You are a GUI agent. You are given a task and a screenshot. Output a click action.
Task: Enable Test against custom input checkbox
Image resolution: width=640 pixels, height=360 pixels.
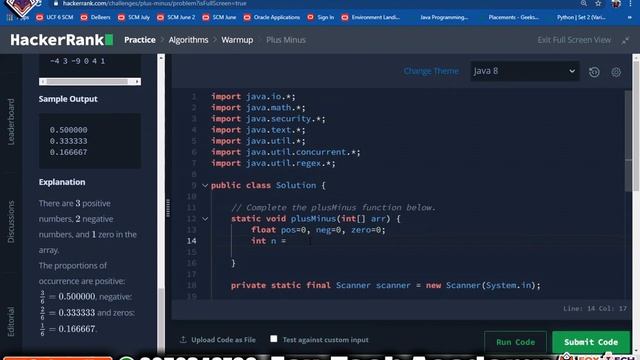[273, 339]
